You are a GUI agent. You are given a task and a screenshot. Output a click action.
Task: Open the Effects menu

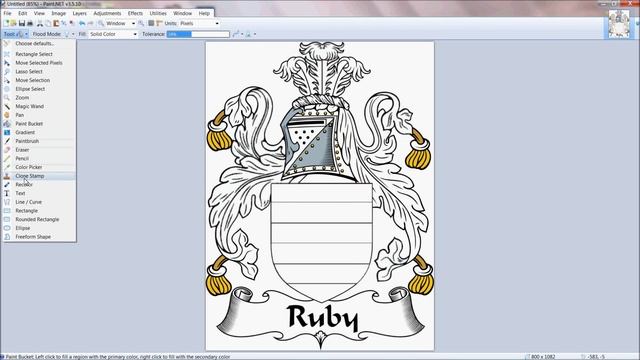click(135, 13)
